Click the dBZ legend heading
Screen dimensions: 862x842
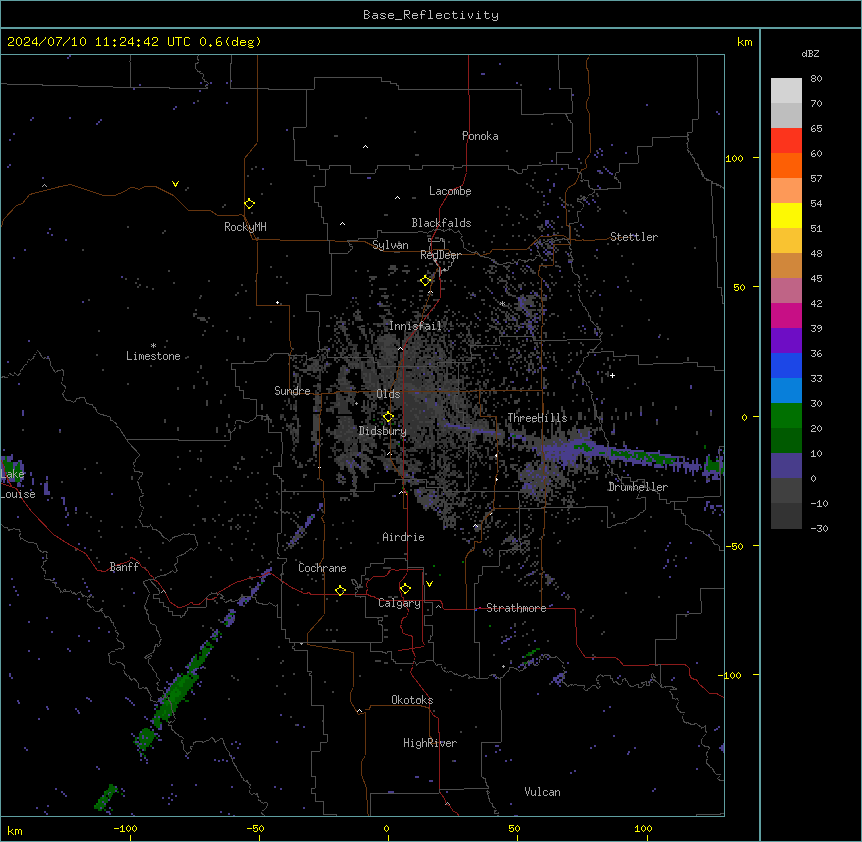[810, 53]
